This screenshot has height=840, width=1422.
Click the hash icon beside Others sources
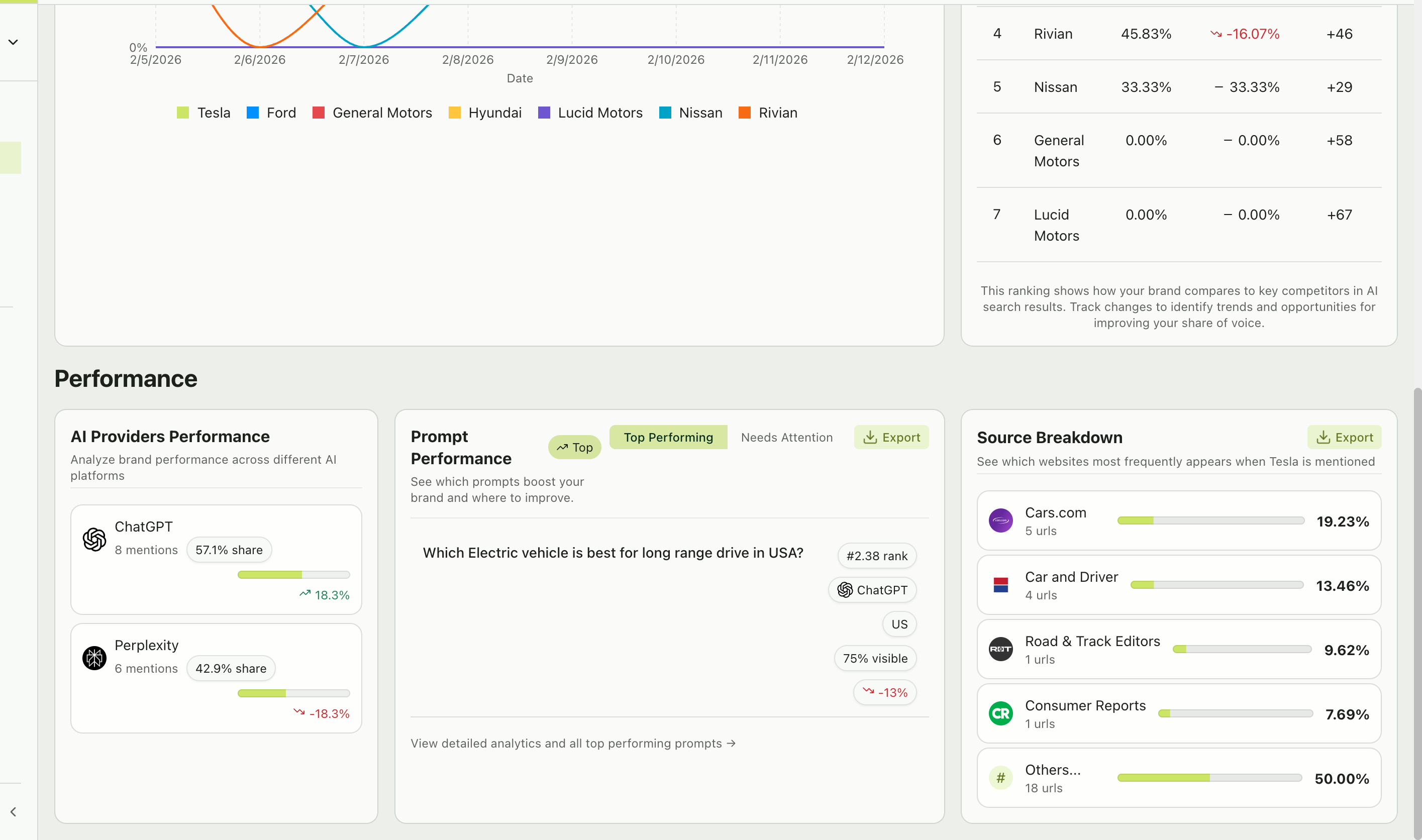click(1001, 777)
